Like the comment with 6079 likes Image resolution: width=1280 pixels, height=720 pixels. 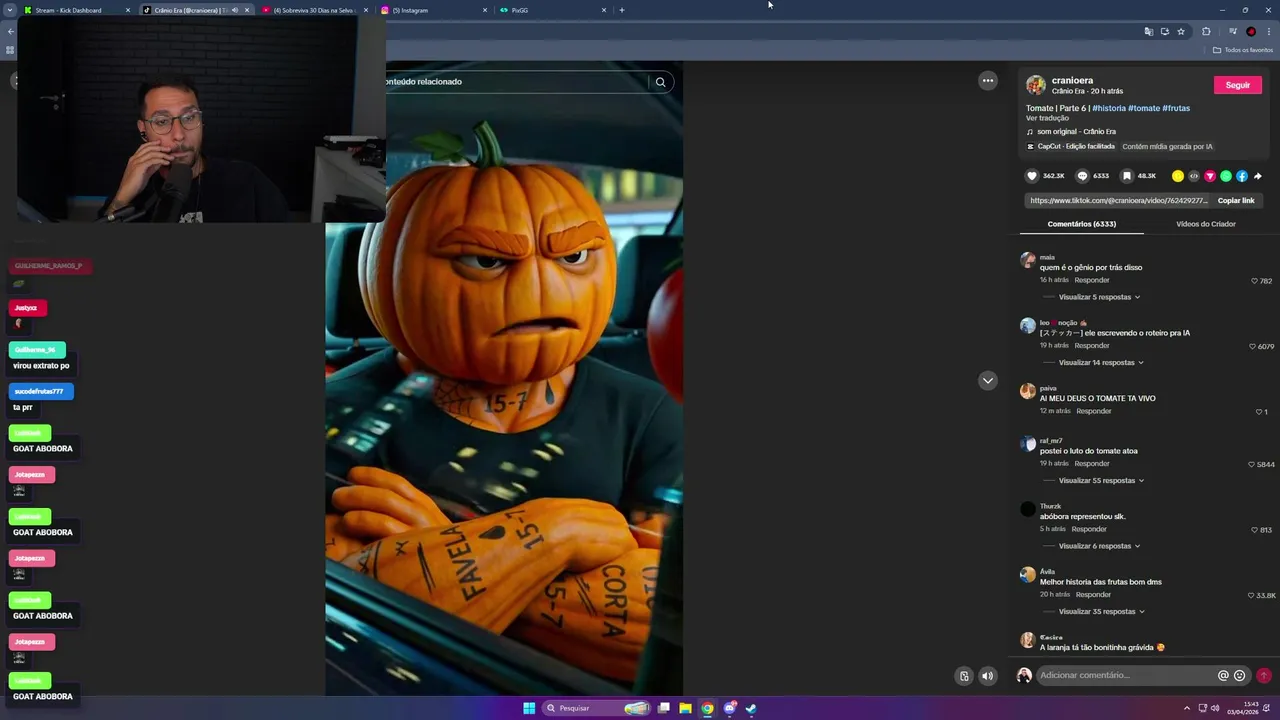click(x=1253, y=346)
